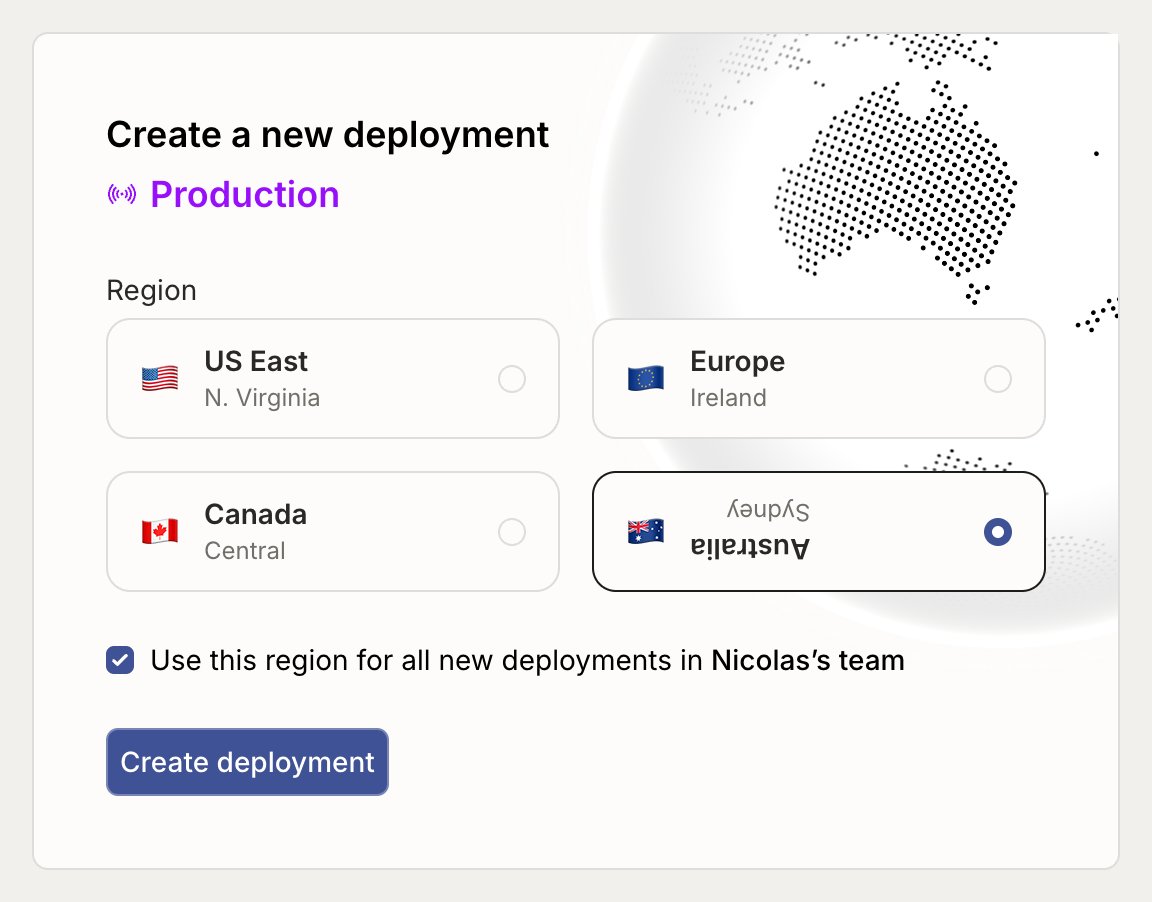Click the "Central" subtitle
The height and width of the screenshot is (902, 1152).
pos(245,550)
